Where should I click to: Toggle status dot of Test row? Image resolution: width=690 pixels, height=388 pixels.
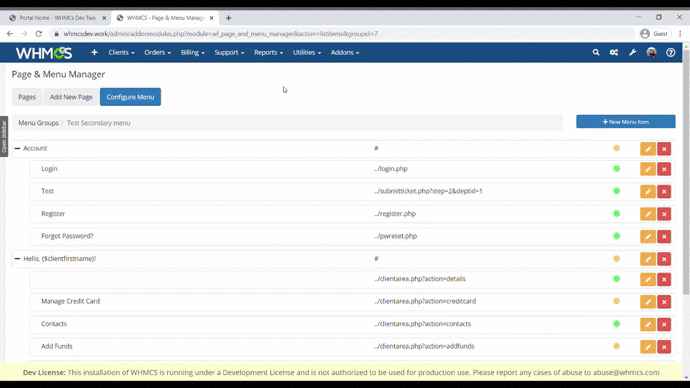pyautogui.click(x=617, y=191)
